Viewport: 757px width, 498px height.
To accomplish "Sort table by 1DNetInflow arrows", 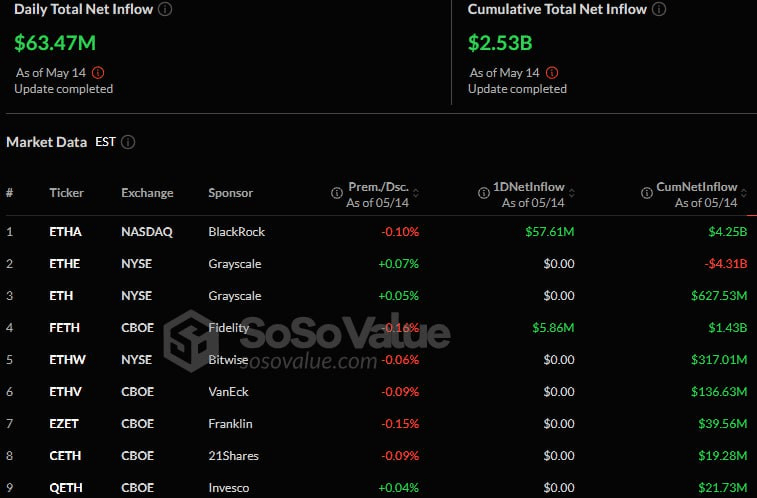I will tap(572, 193).
